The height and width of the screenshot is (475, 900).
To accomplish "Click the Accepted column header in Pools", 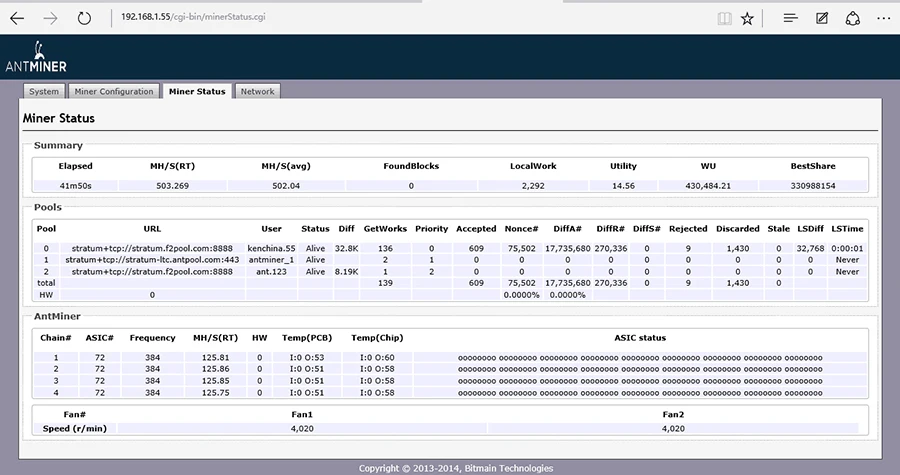I will click(476, 228).
